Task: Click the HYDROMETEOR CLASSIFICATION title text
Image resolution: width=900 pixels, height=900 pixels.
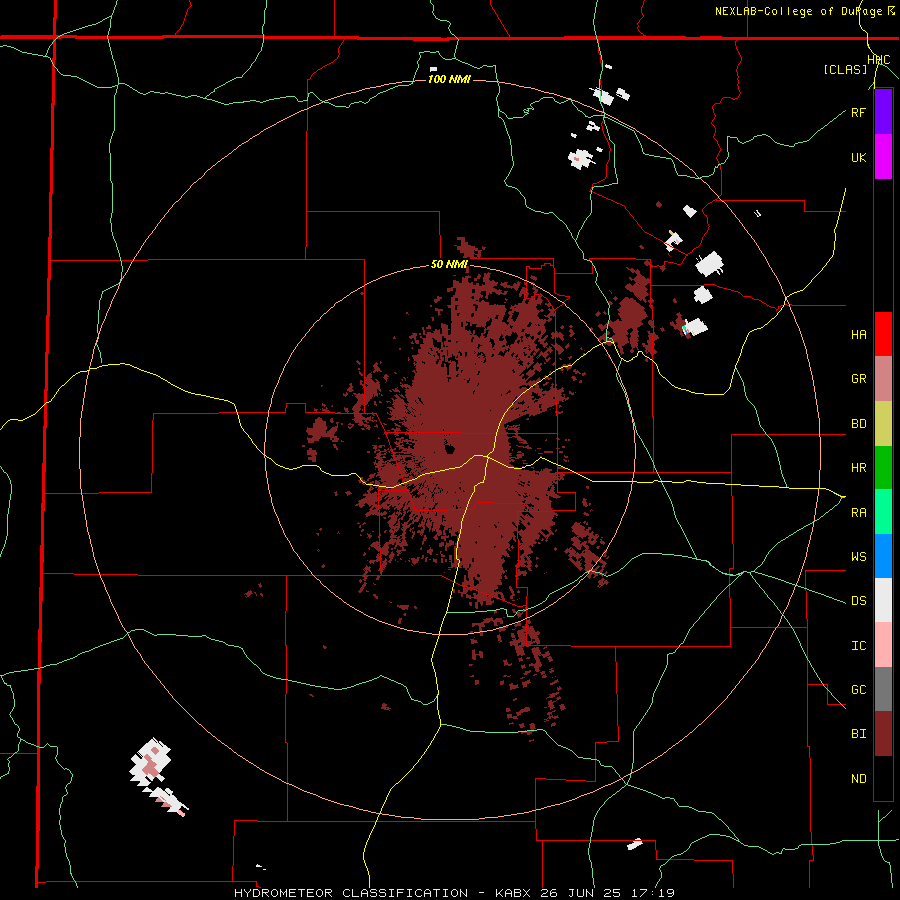Action: pyautogui.click(x=351, y=893)
